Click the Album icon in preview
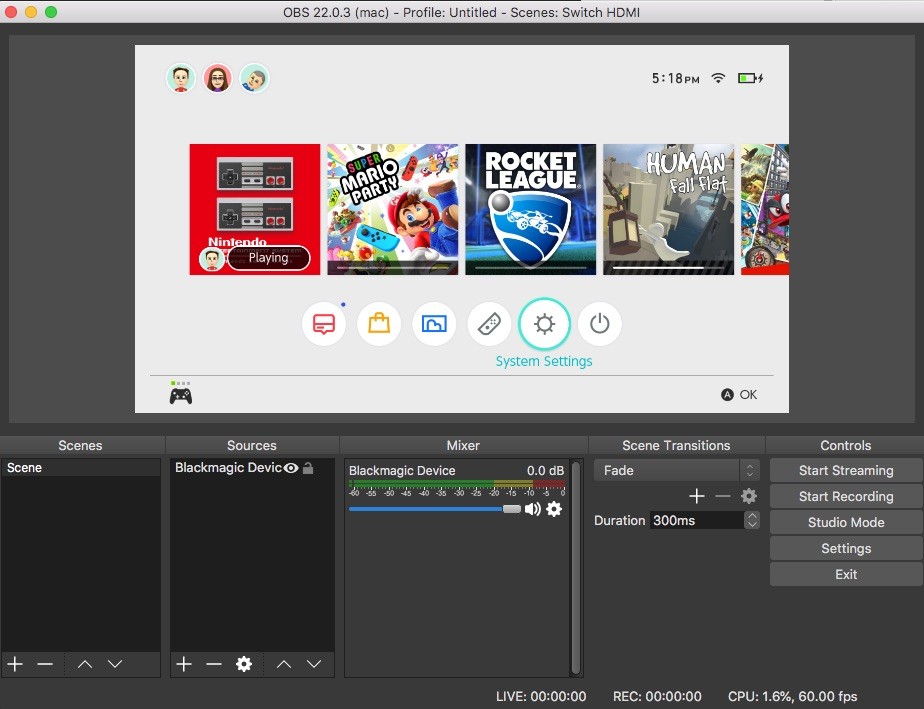This screenshot has width=924, height=709. click(434, 324)
